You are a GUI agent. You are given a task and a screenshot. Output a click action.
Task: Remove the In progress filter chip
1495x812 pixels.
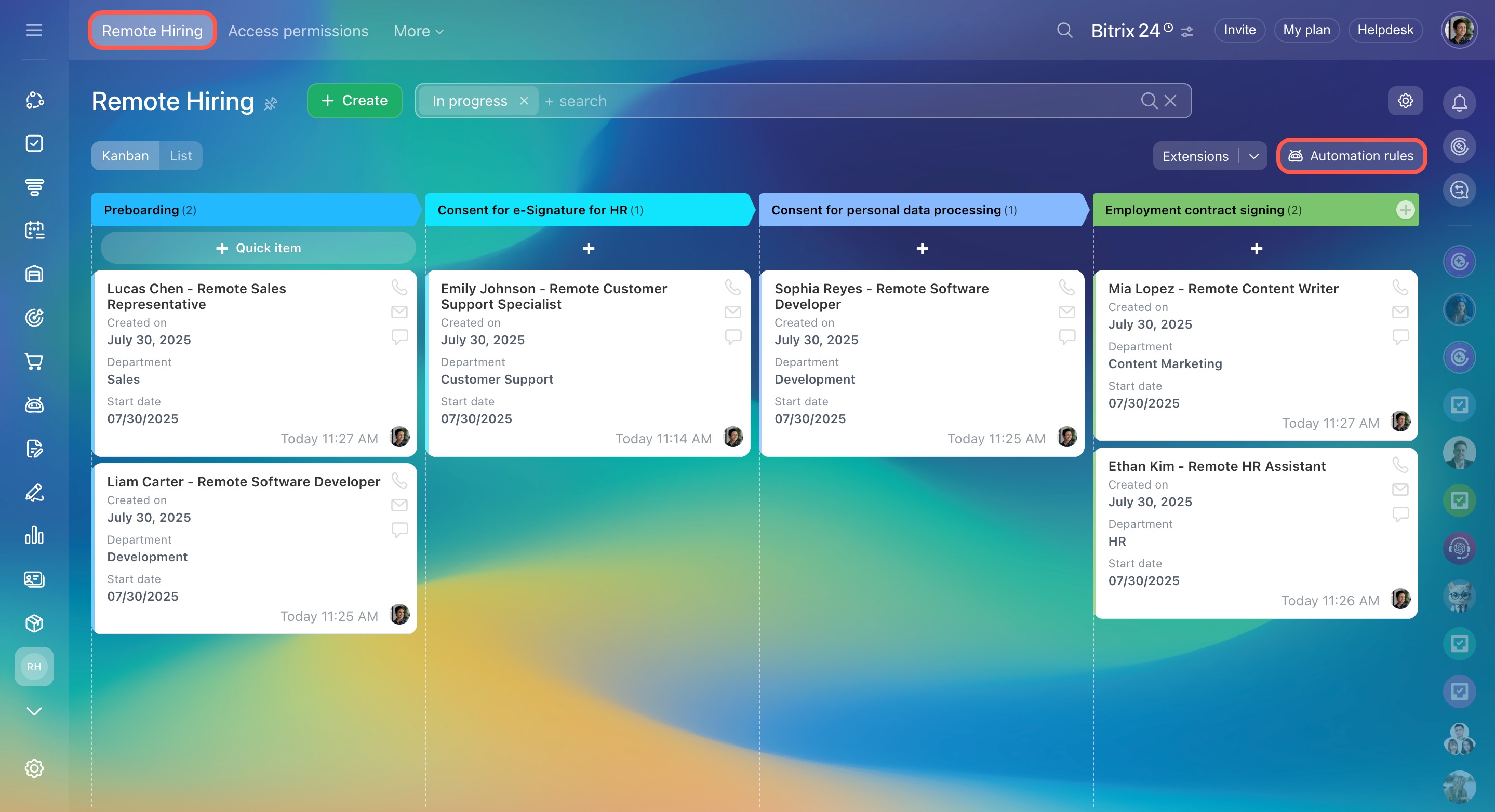[524, 101]
